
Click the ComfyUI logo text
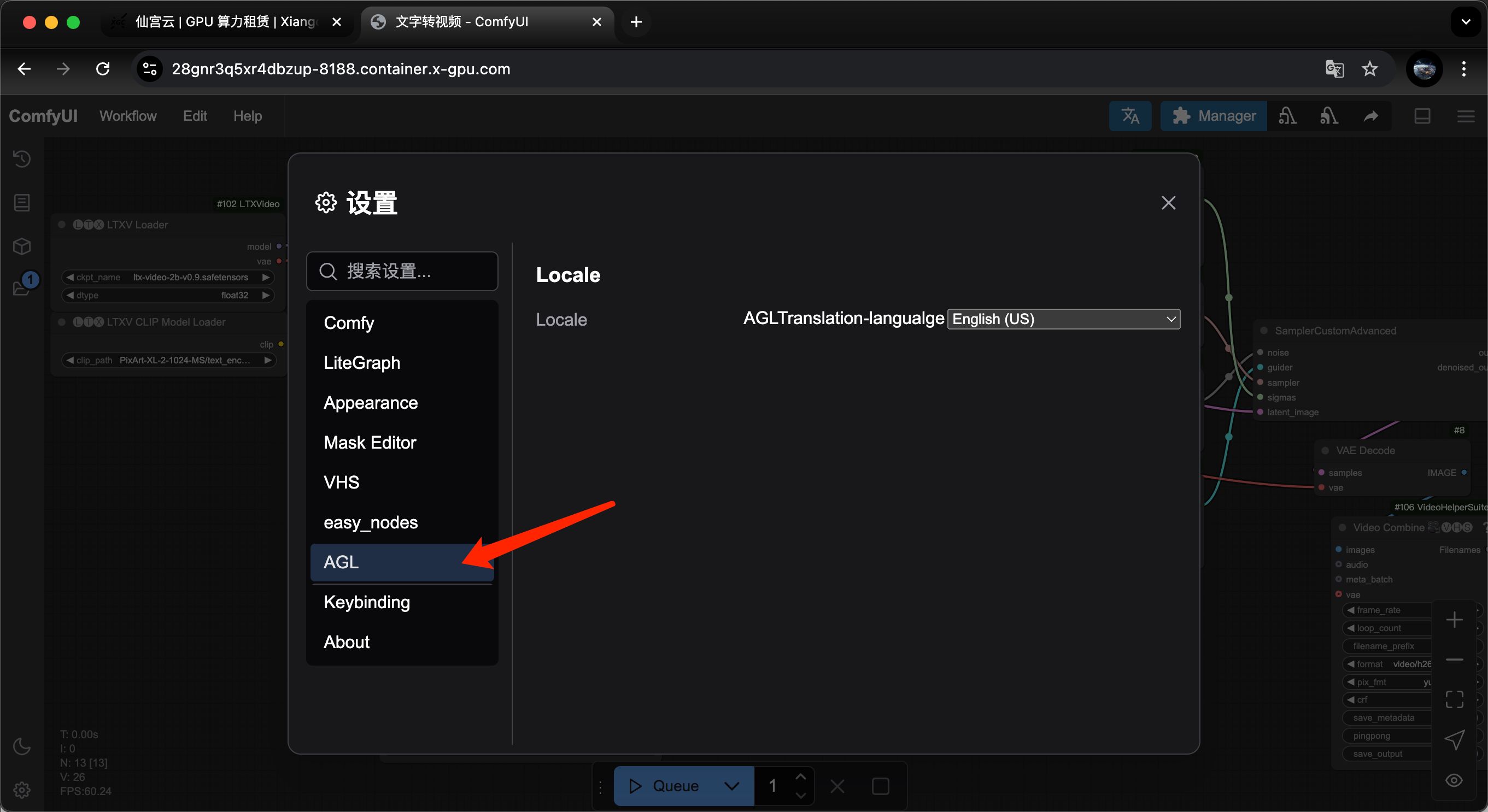coord(43,116)
